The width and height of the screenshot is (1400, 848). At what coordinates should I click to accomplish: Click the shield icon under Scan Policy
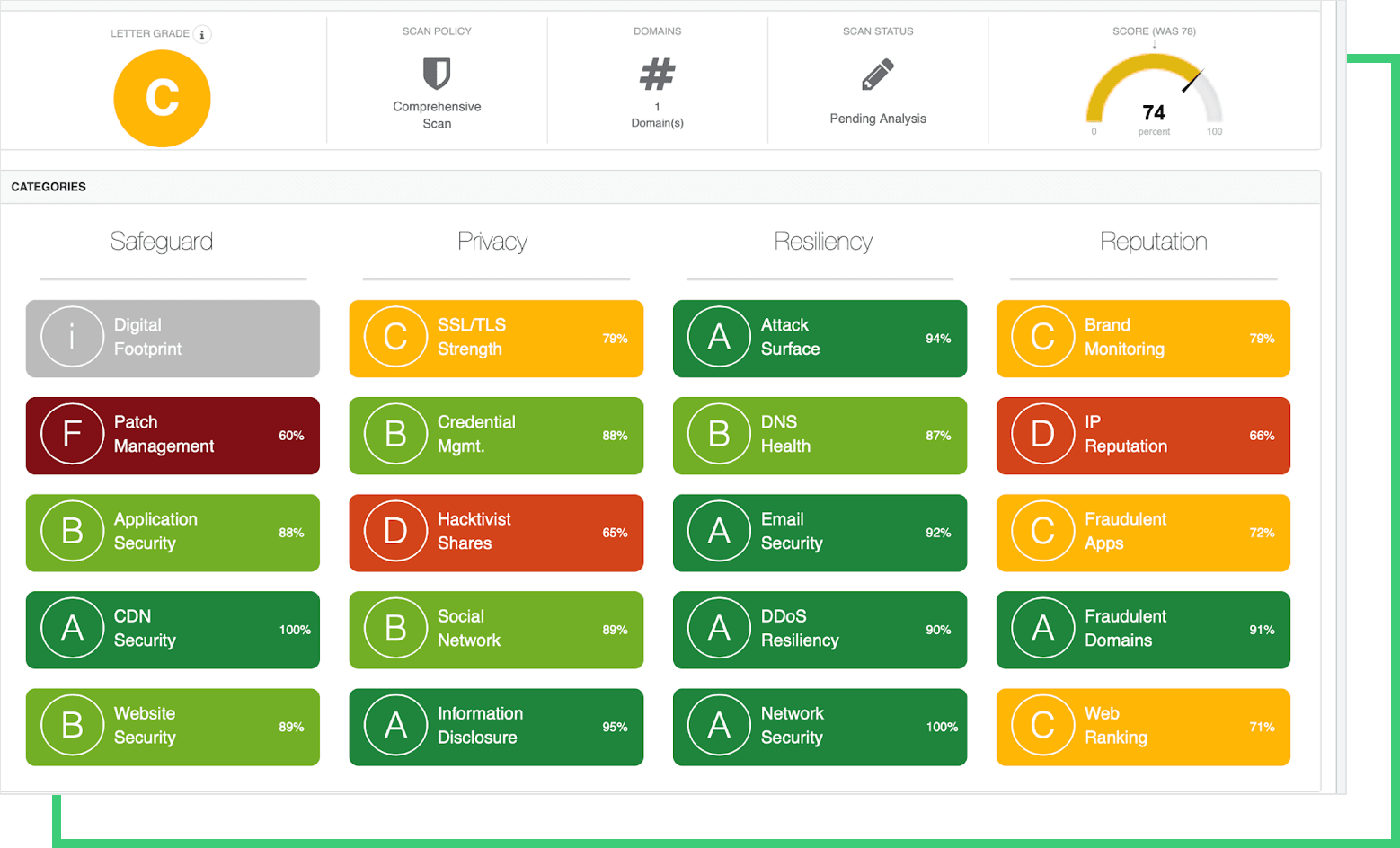click(437, 75)
